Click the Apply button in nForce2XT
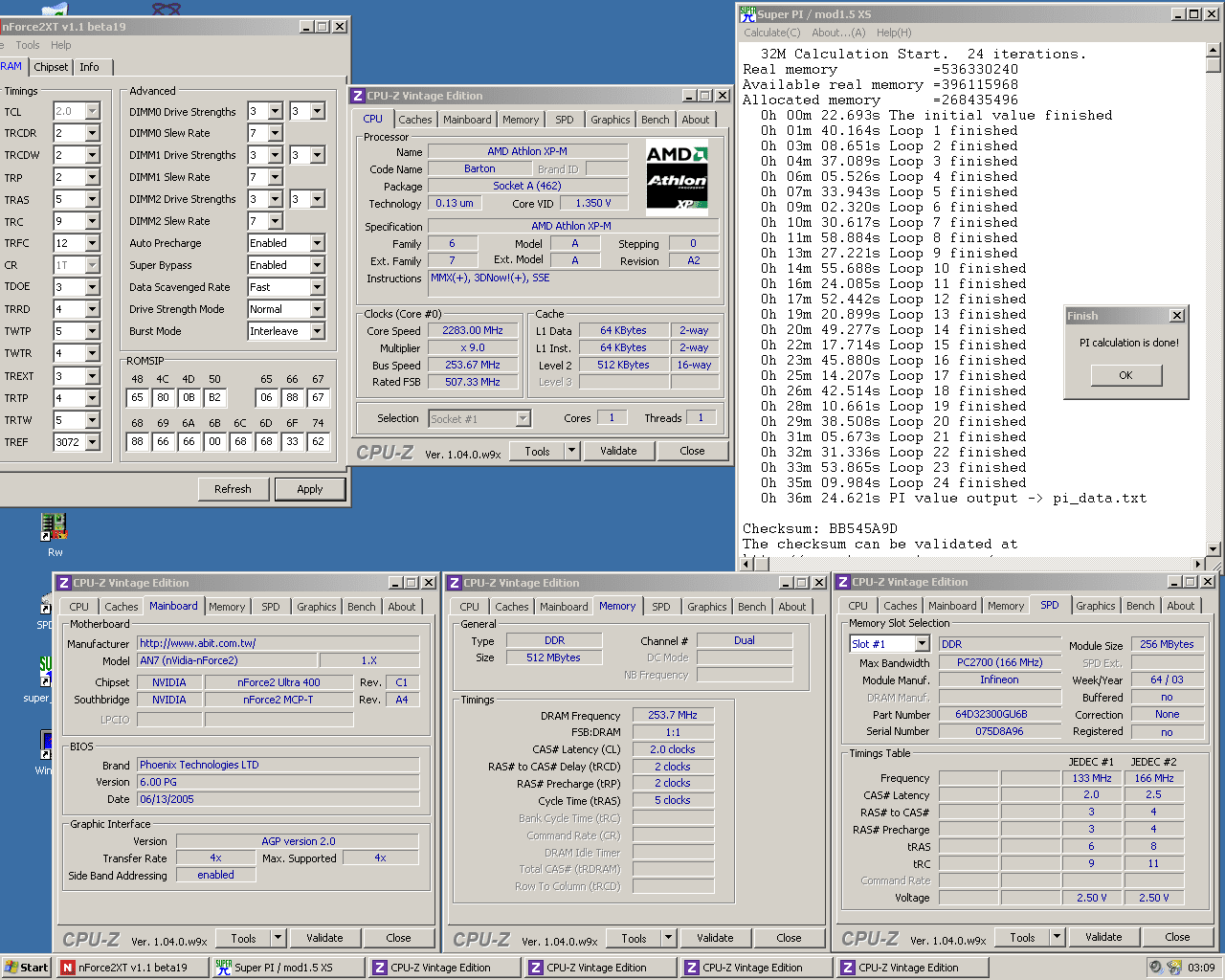1225x980 pixels. click(x=309, y=489)
